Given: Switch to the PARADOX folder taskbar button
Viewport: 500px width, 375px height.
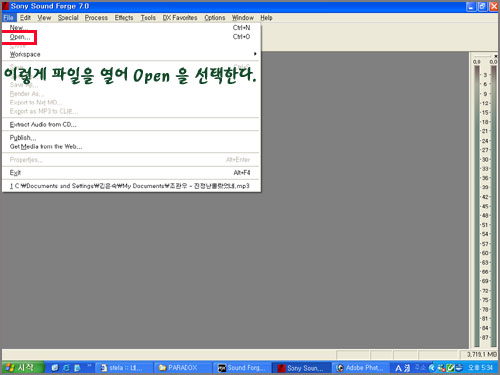Looking at the screenshot, I should coord(182,368).
